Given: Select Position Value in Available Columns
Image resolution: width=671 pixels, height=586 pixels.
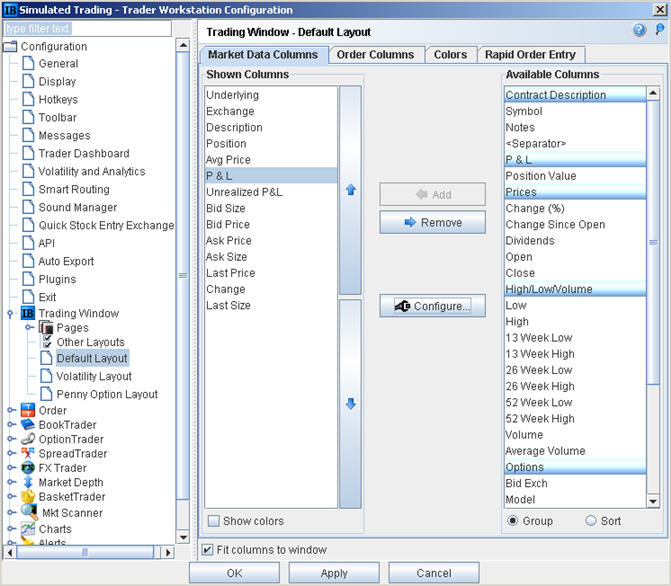Looking at the screenshot, I should pos(575,176).
